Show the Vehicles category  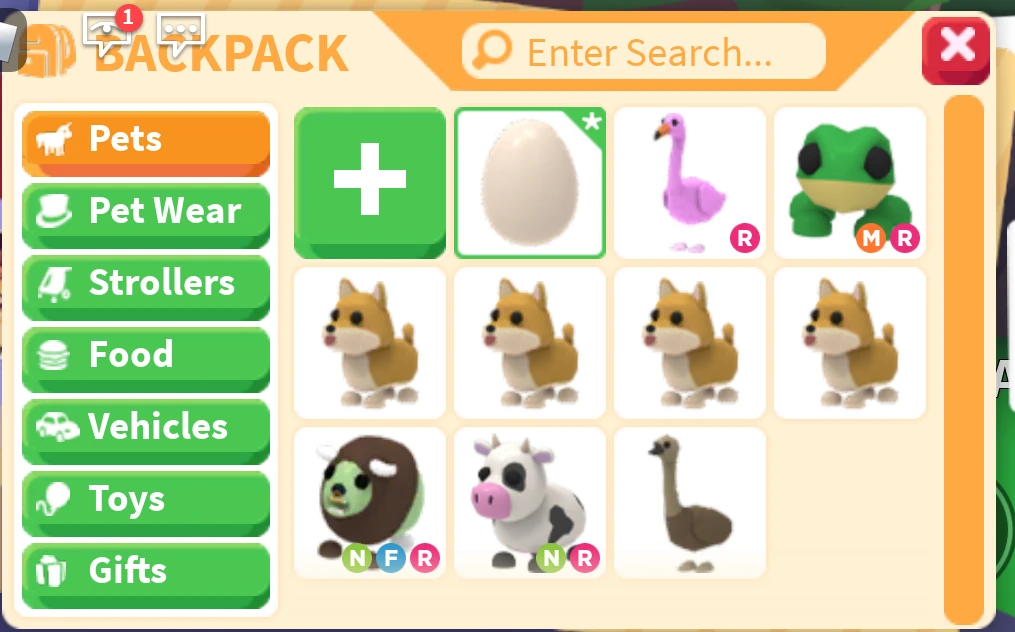146,431
